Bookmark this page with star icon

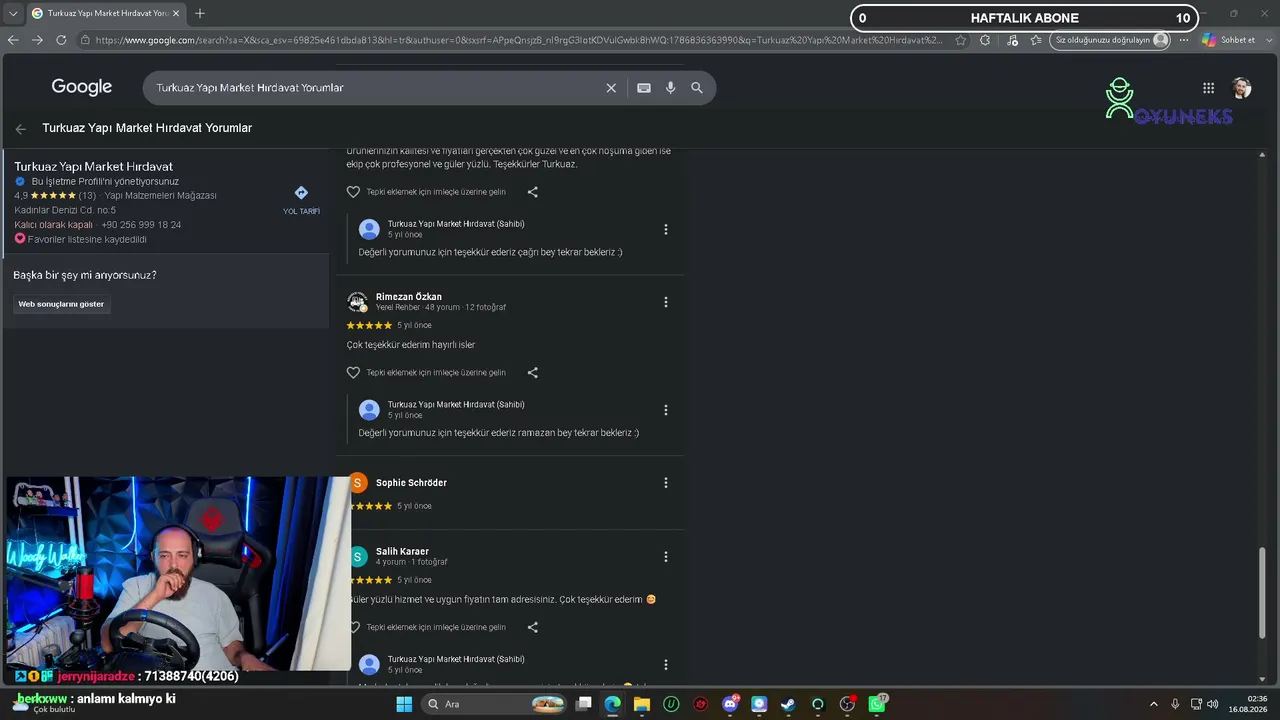tap(961, 40)
